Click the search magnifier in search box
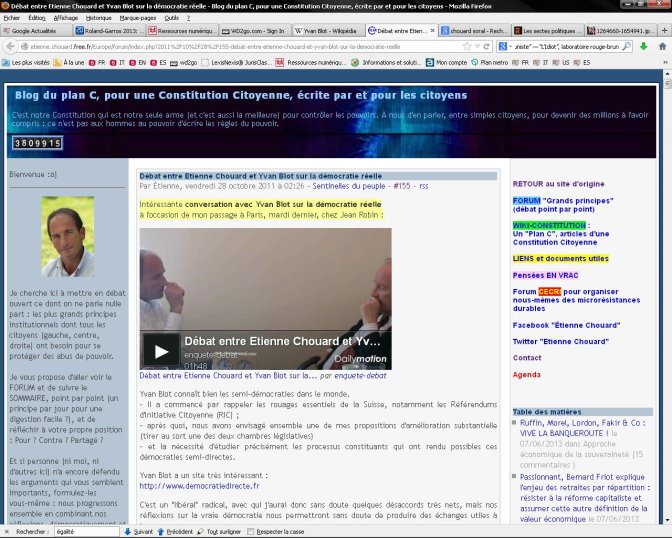Screen dimensions: 672x538 [x=626, y=46]
